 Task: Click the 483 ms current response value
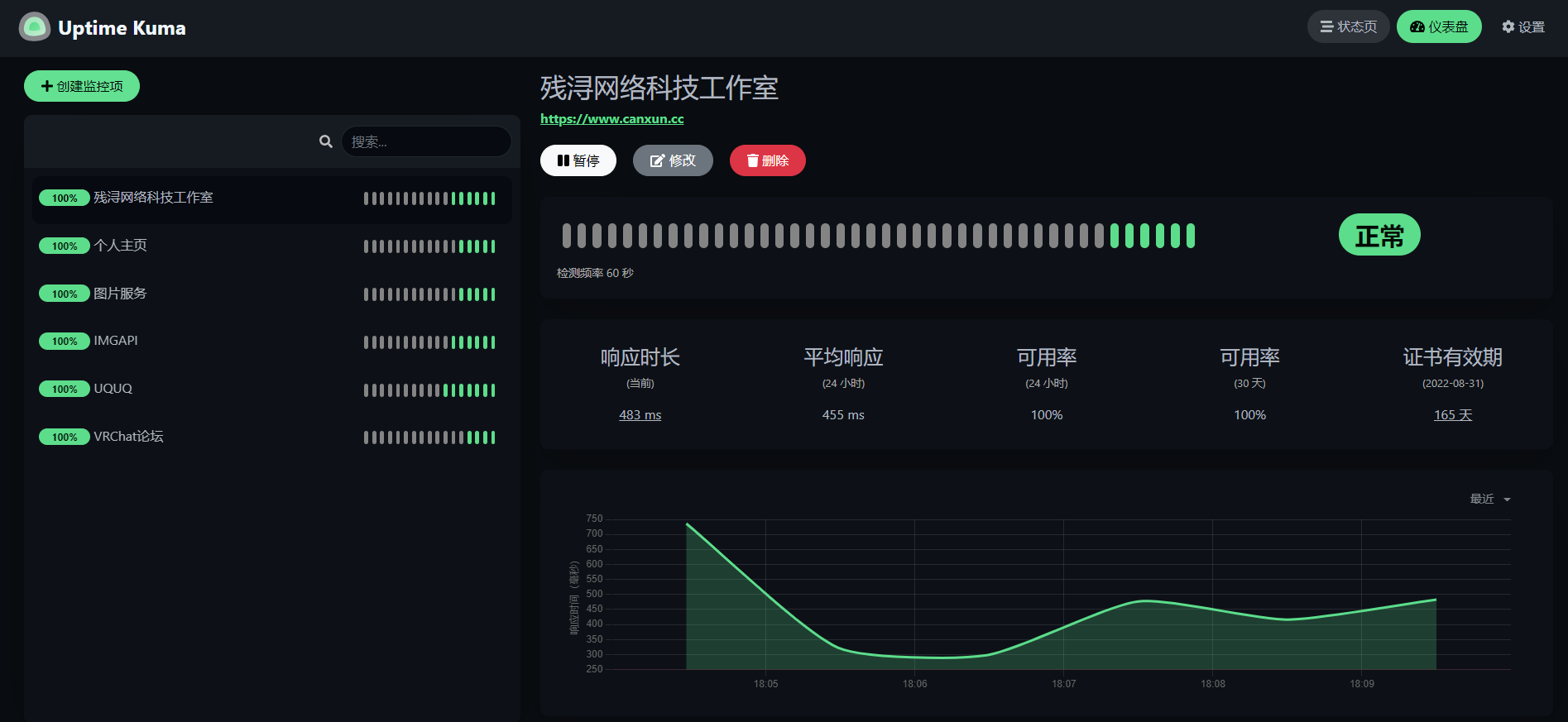(x=640, y=415)
